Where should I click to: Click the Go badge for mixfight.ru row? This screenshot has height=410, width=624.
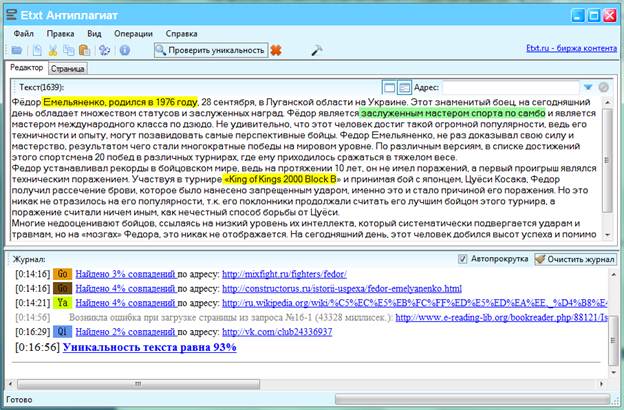pyautogui.click(x=62, y=274)
